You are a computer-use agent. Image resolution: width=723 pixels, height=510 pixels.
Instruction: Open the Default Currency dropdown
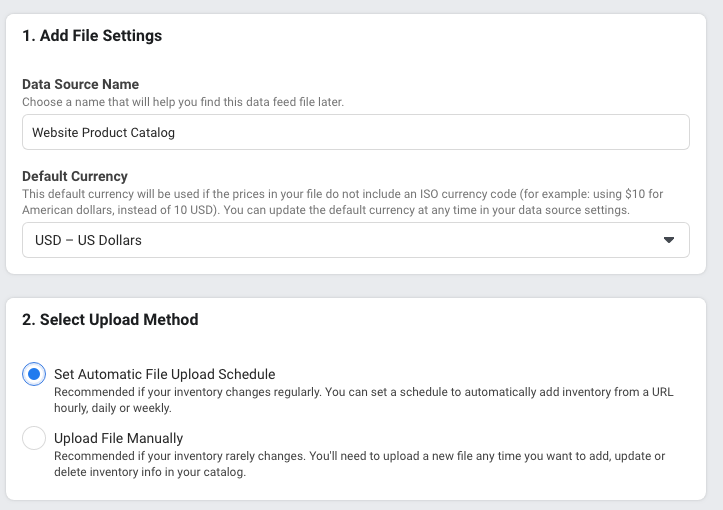point(355,240)
